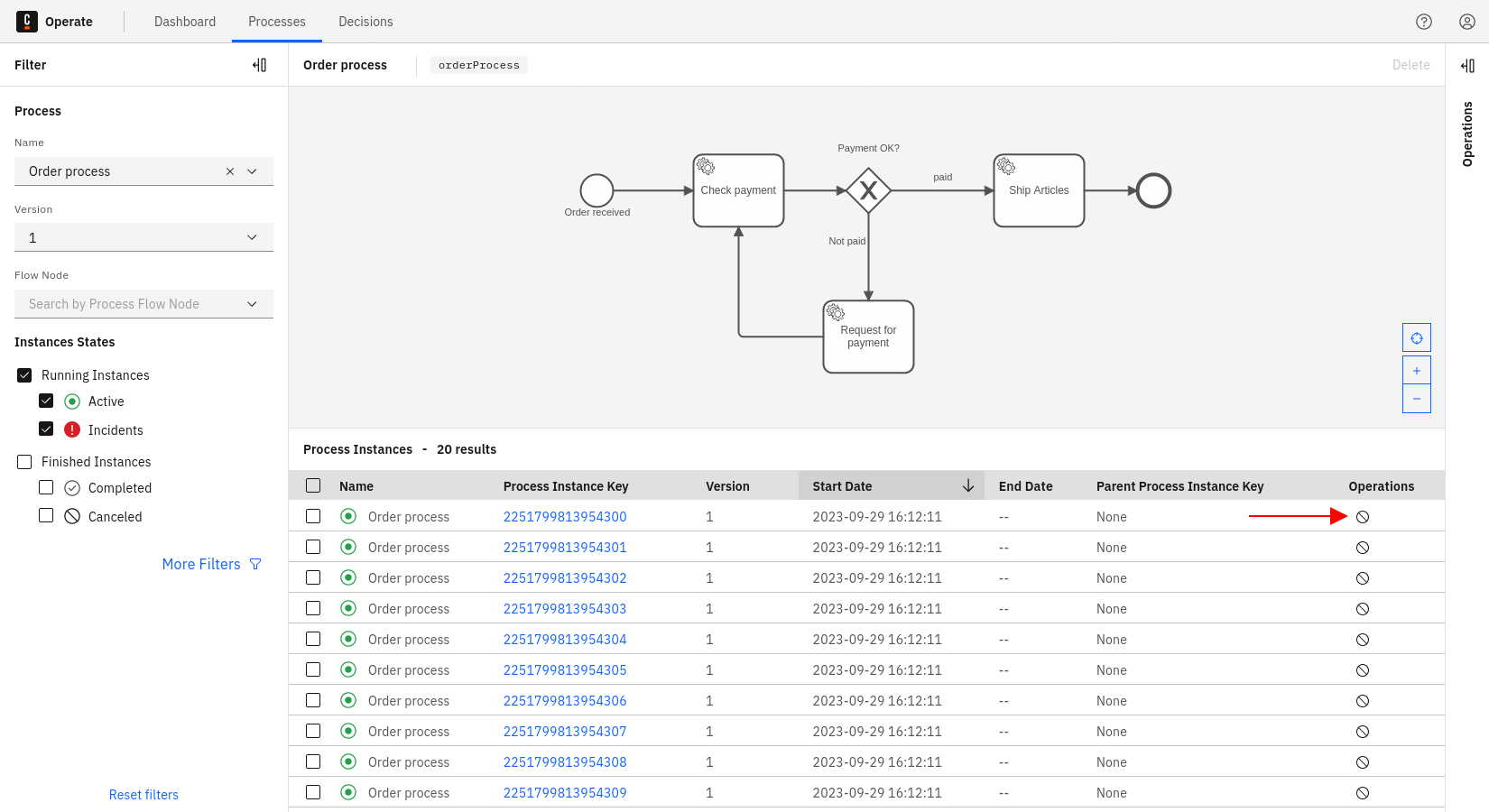
Task: Open instance 2251799813954301 via its key link
Action: pos(565,547)
